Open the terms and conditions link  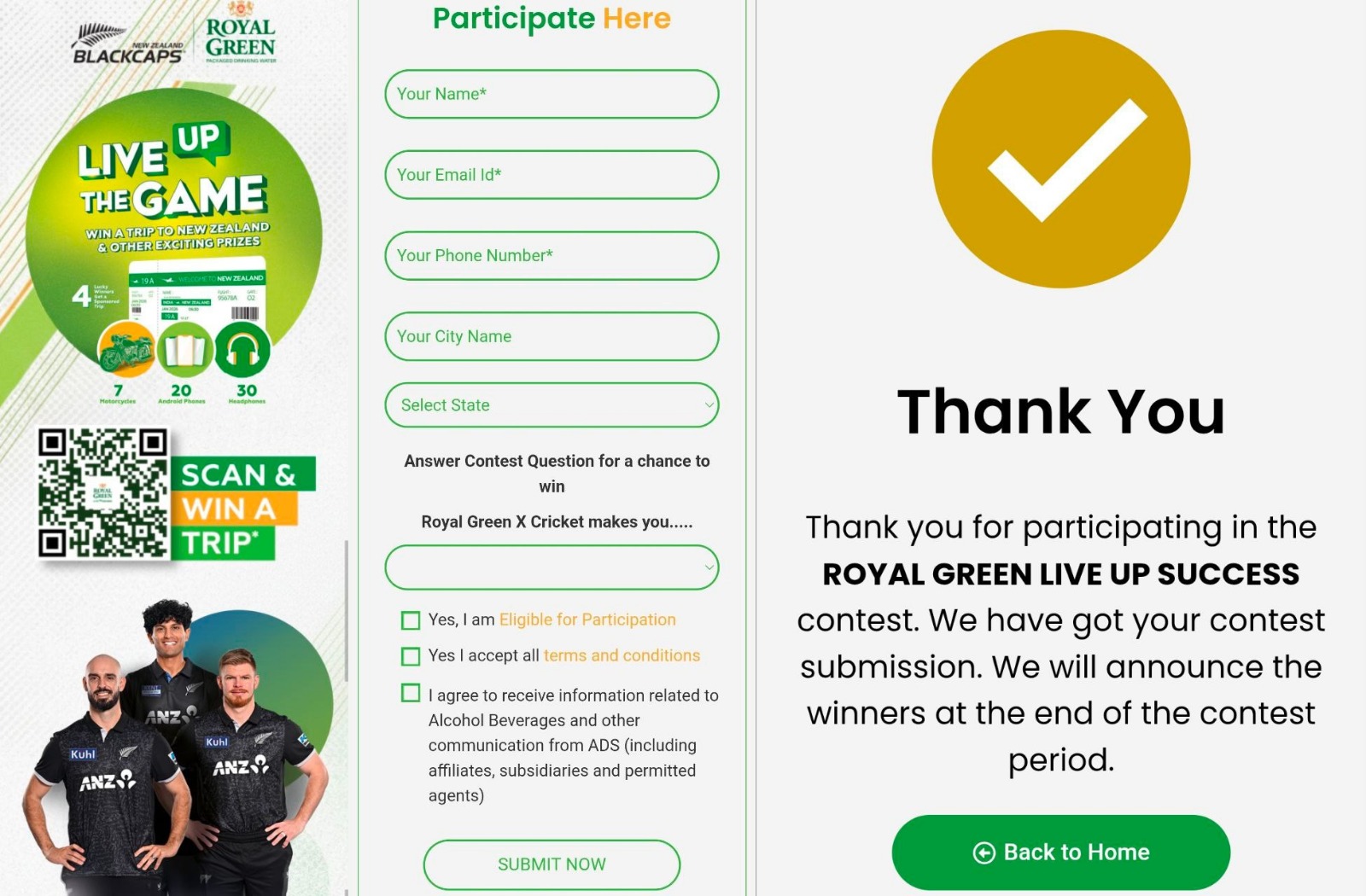click(x=622, y=655)
